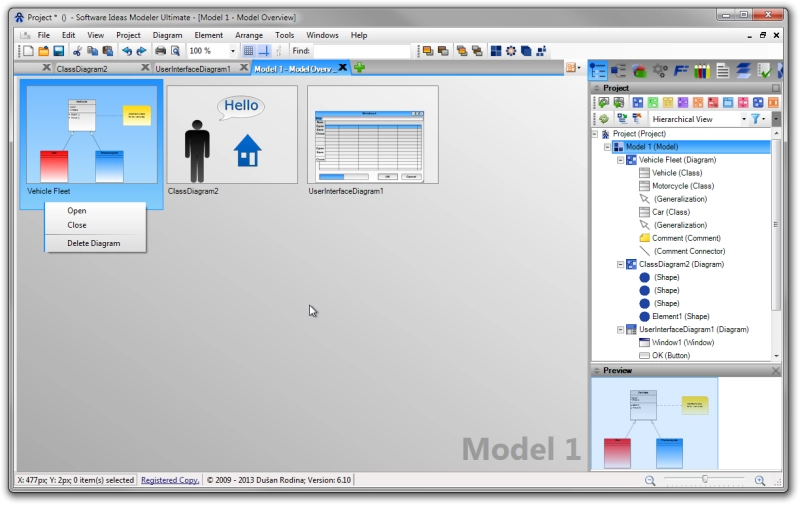Switch to the UserInterfaceDiagram1 tab
Screen dimensions: 800x505
tap(193, 68)
